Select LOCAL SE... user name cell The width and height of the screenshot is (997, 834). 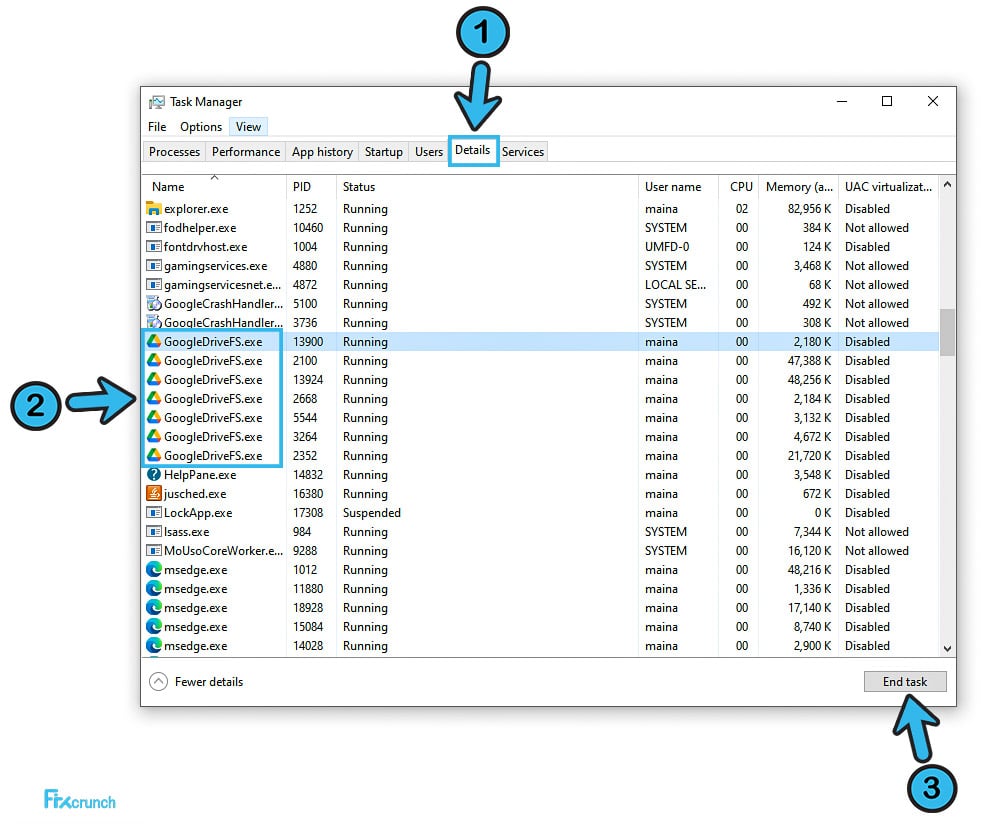click(x=675, y=285)
